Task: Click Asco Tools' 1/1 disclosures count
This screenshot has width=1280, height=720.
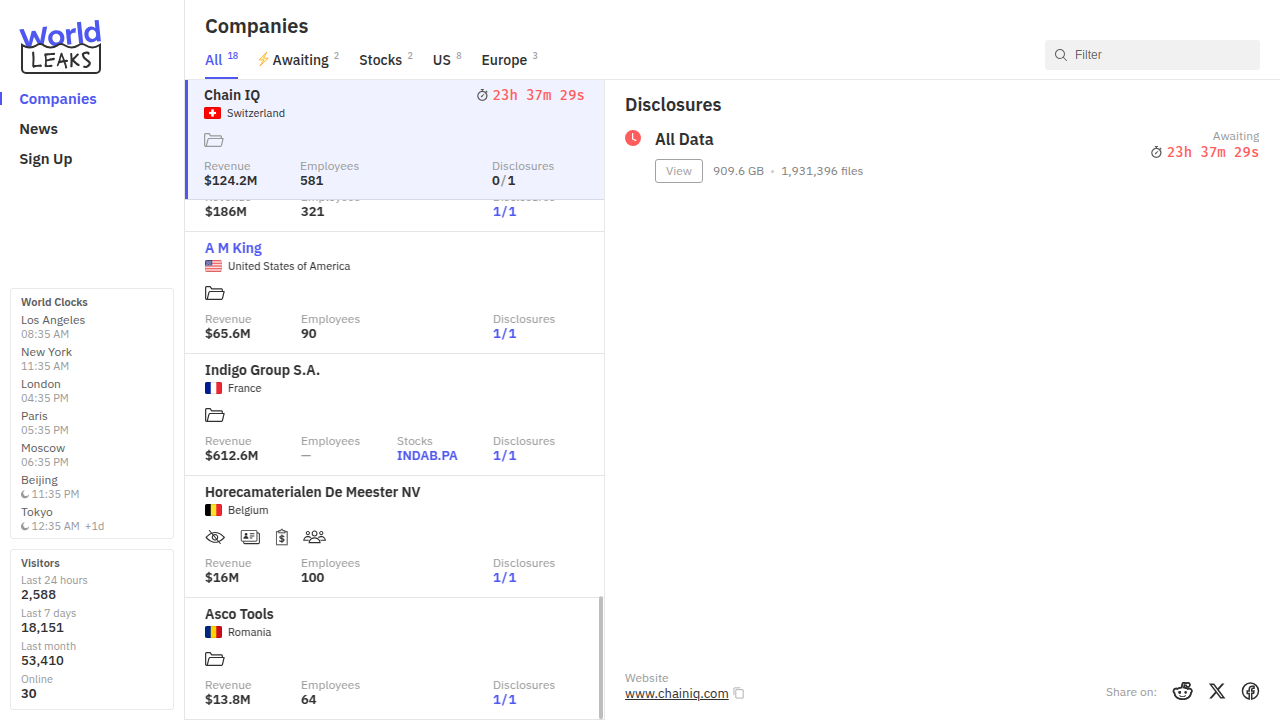Action: click(505, 700)
